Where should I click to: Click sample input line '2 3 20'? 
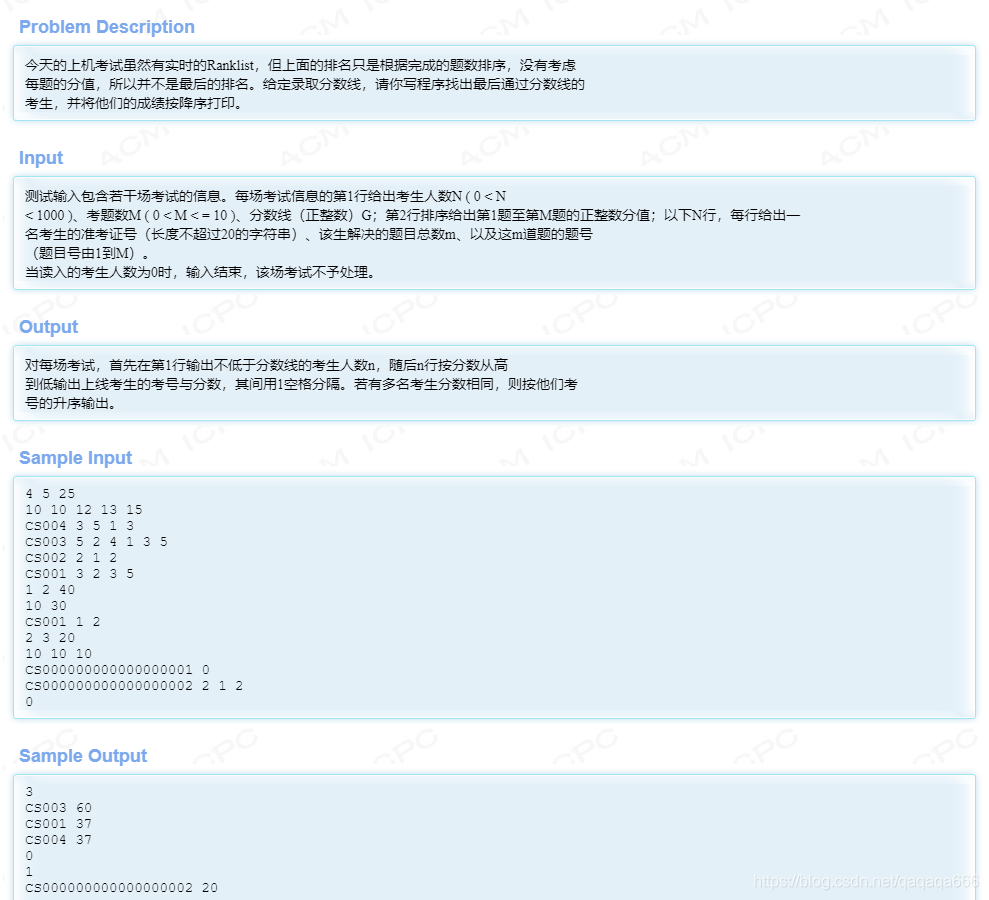point(50,638)
